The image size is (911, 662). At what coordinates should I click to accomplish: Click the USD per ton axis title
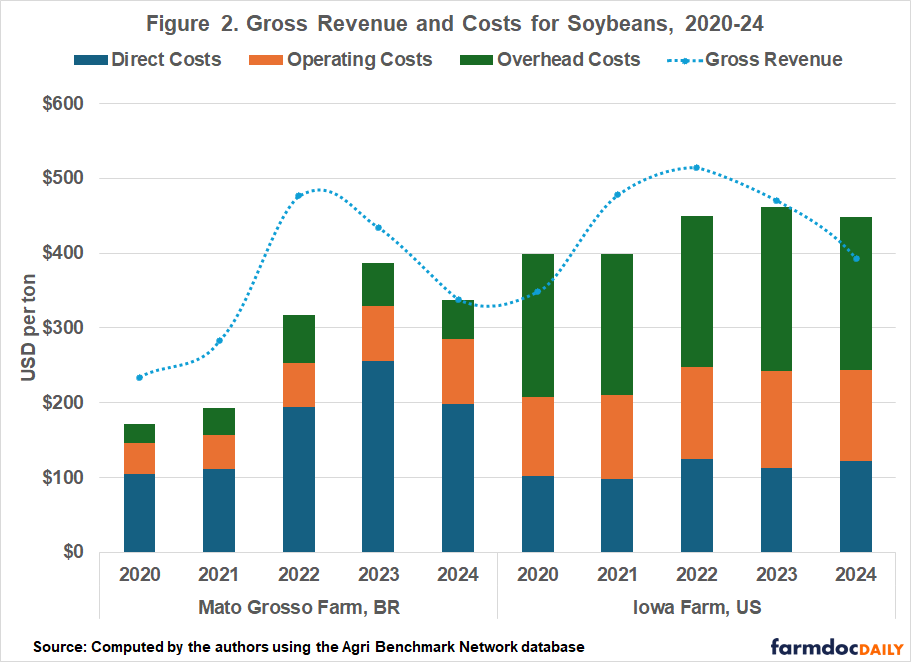(31, 327)
